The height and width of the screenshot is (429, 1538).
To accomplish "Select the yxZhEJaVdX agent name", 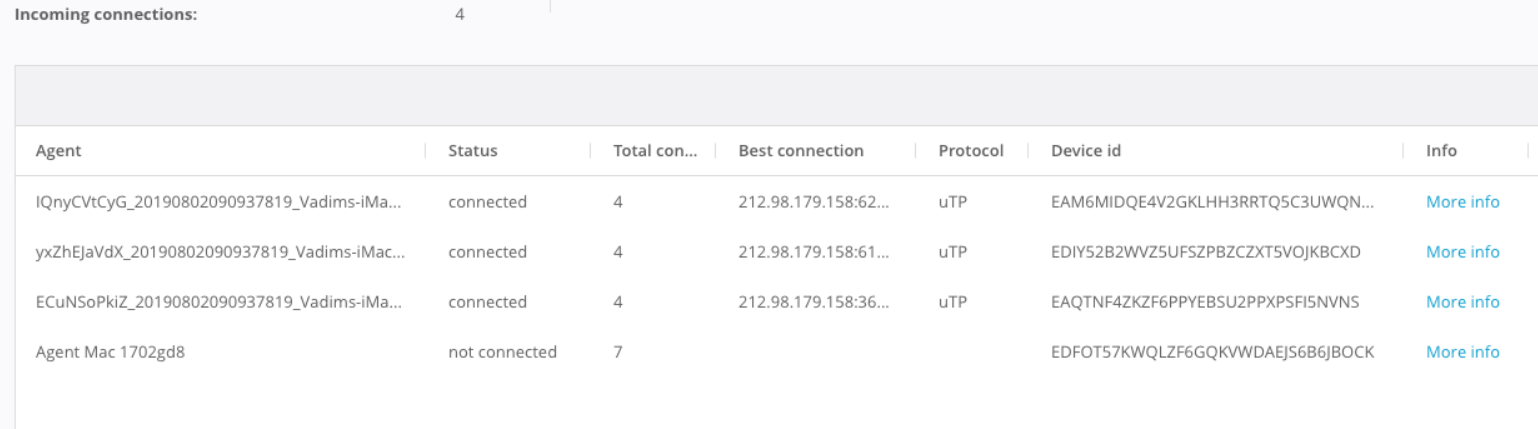I will (x=219, y=252).
